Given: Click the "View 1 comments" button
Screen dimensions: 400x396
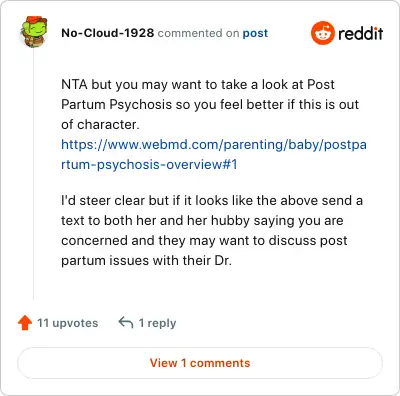Looking at the screenshot, I should click(x=200, y=363).
